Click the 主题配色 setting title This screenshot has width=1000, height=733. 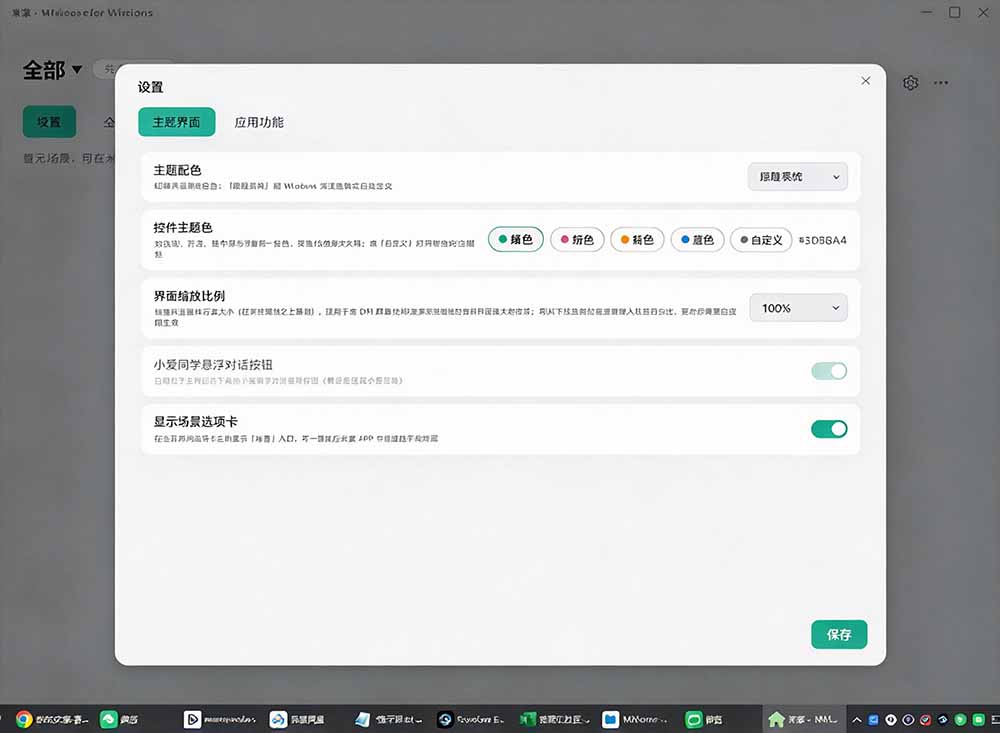tap(177, 170)
